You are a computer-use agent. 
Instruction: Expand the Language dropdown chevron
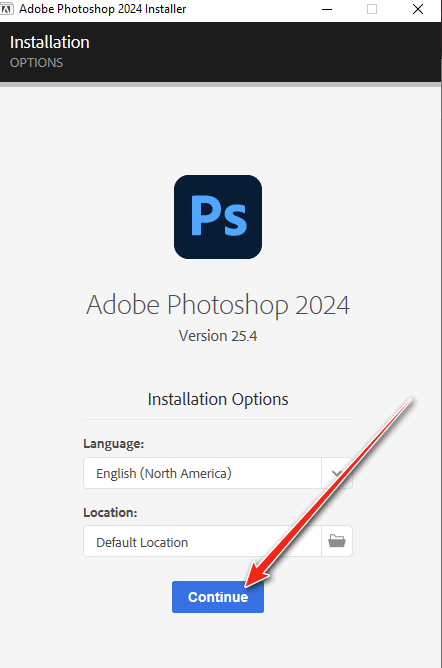coord(337,473)
